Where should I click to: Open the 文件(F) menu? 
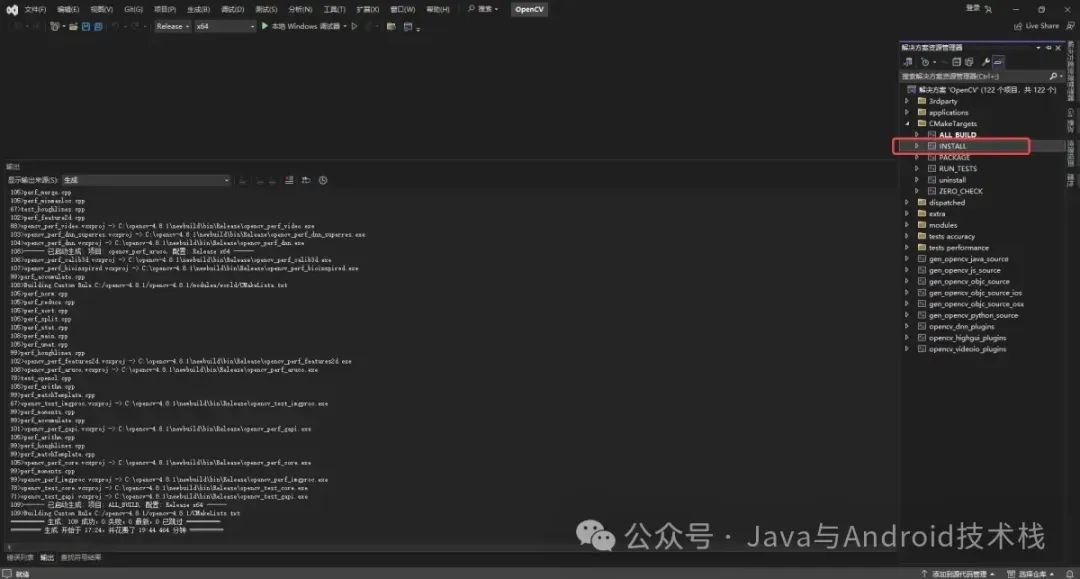pos(35,10)
